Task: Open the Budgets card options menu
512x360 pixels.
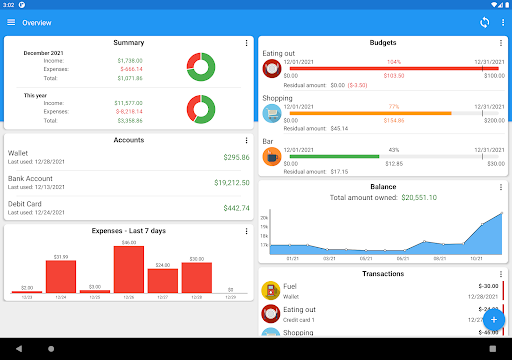Action: [501, 43]
